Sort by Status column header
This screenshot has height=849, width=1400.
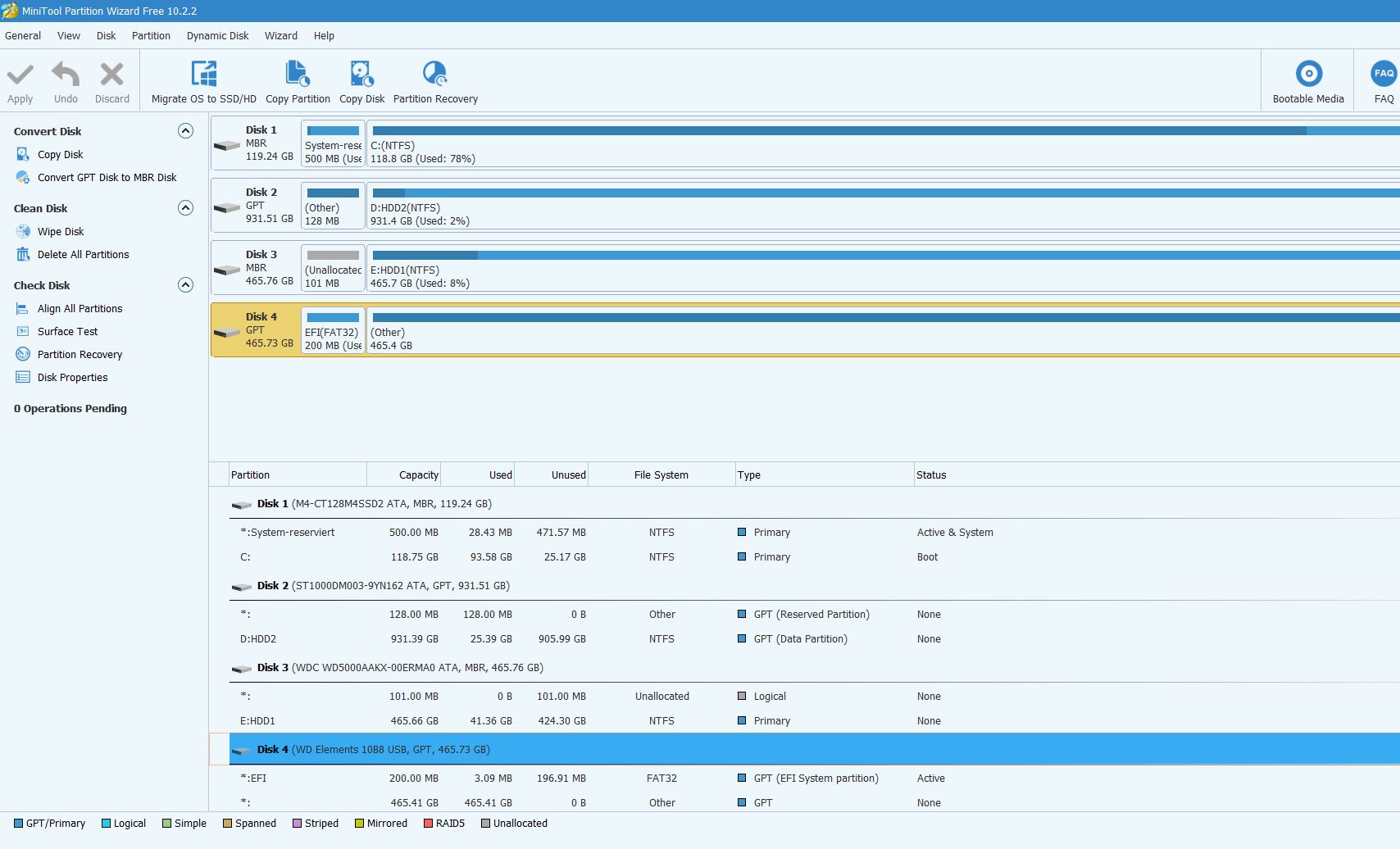click(x=1157, y=475)
